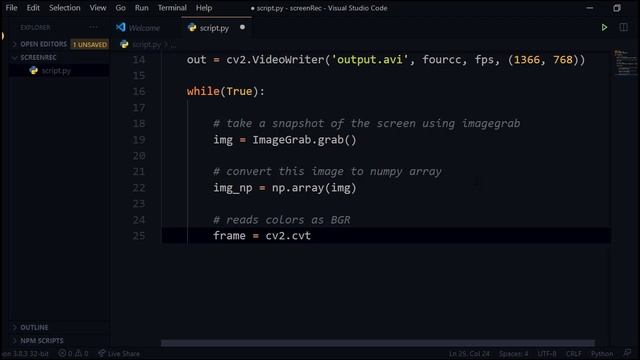Image resolution: width=640 pixels, height=360 pixels.
Task: Start Live Share from status bar
Action: pos(119,353)
